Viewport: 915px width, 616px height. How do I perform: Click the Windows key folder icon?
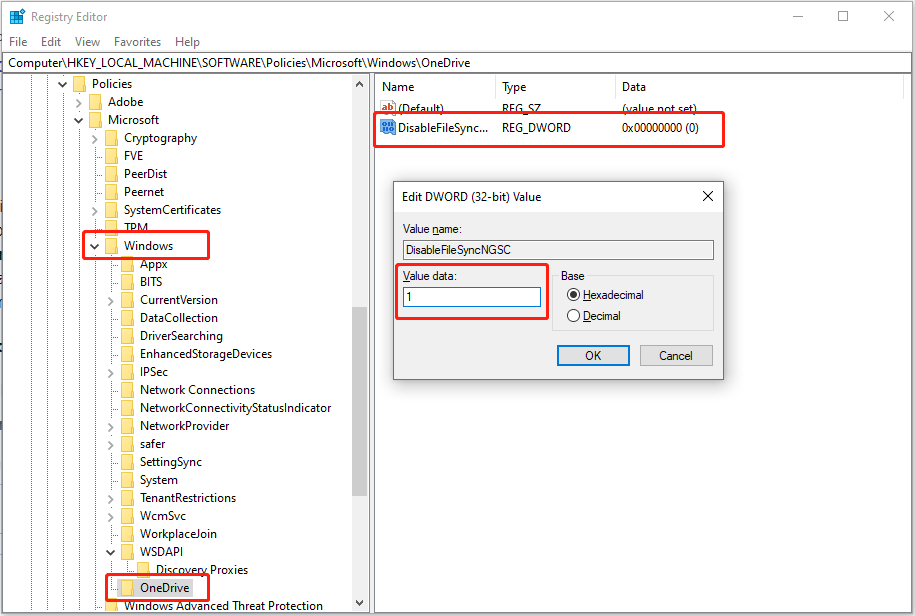112,245
